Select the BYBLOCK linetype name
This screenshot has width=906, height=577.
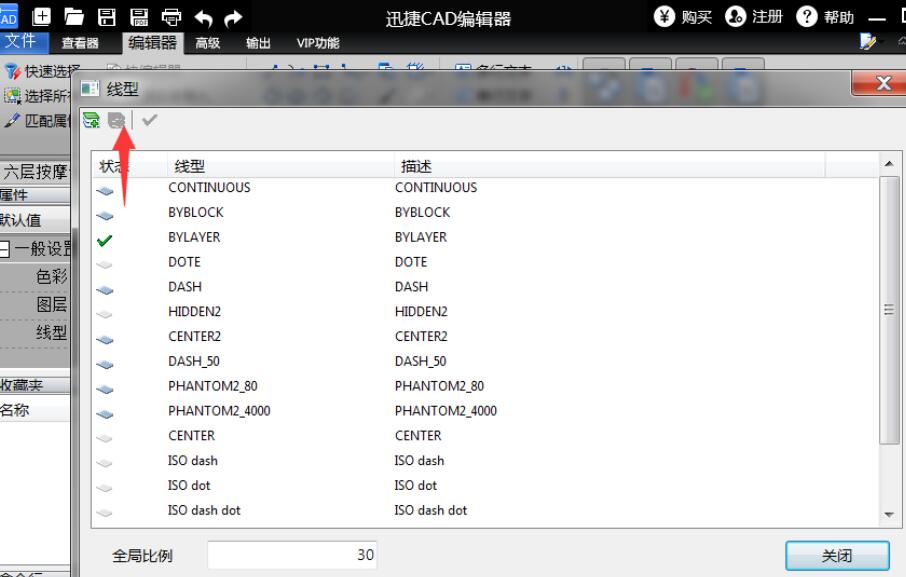[x=196, y=213]
